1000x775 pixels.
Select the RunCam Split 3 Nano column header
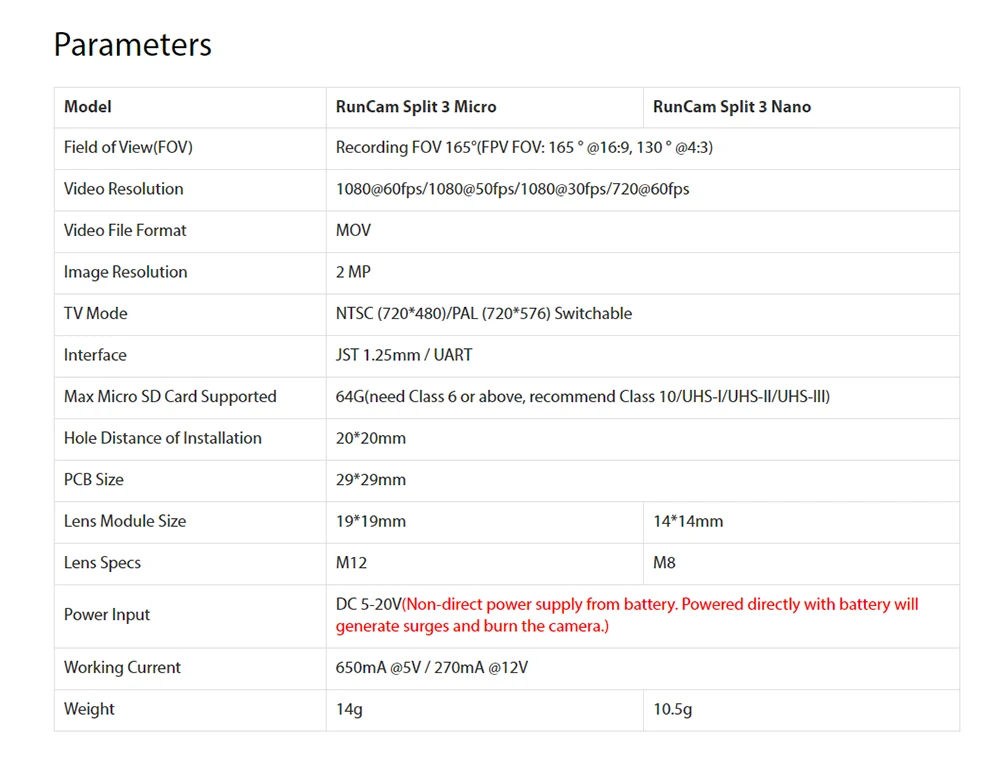(x=732, y=107)
